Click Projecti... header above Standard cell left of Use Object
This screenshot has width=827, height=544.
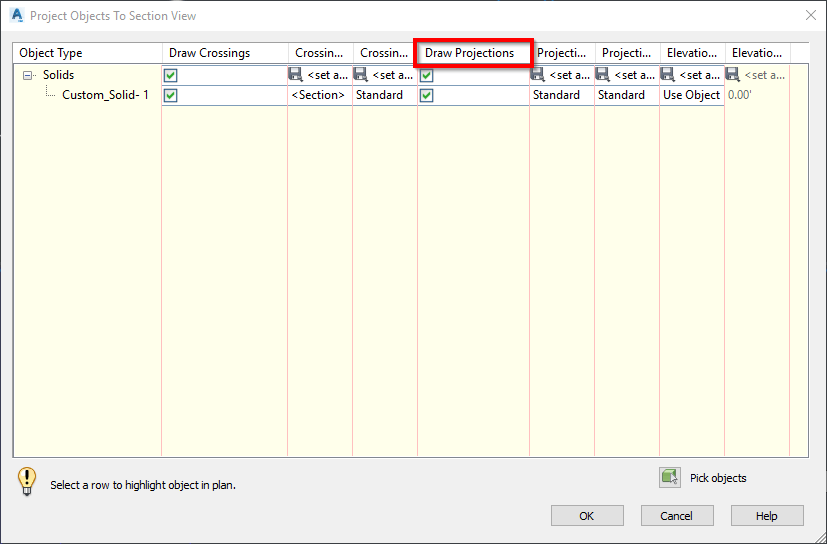click(x=628, y=53)
